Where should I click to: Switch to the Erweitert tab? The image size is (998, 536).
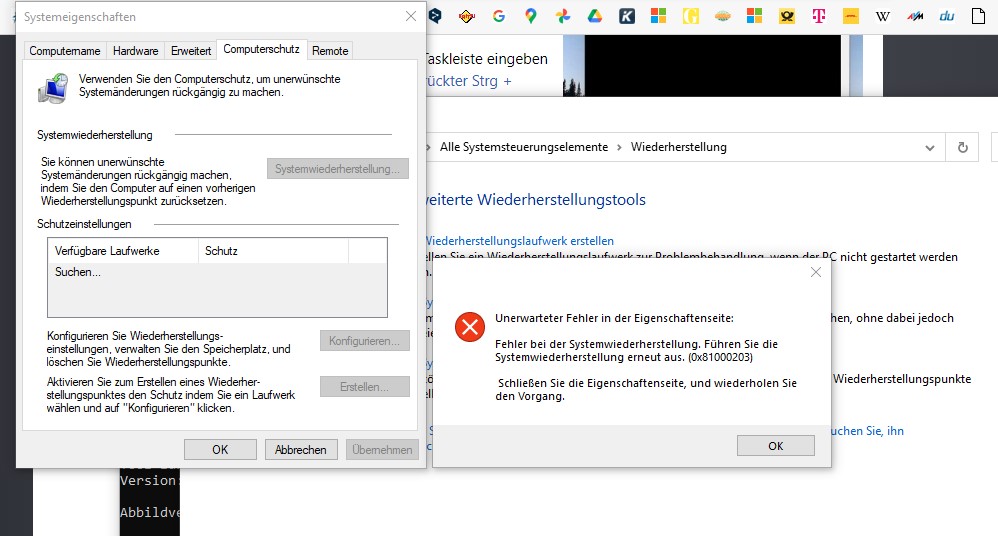(191, 51)
